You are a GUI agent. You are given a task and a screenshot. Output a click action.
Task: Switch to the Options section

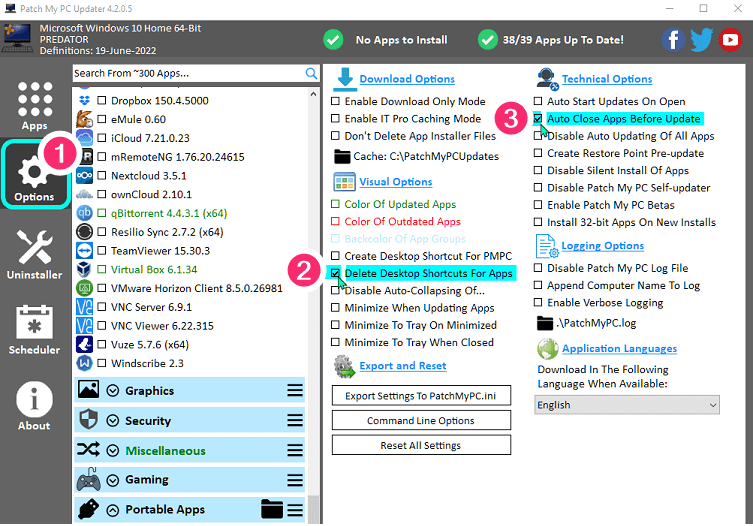coord(34,175)
